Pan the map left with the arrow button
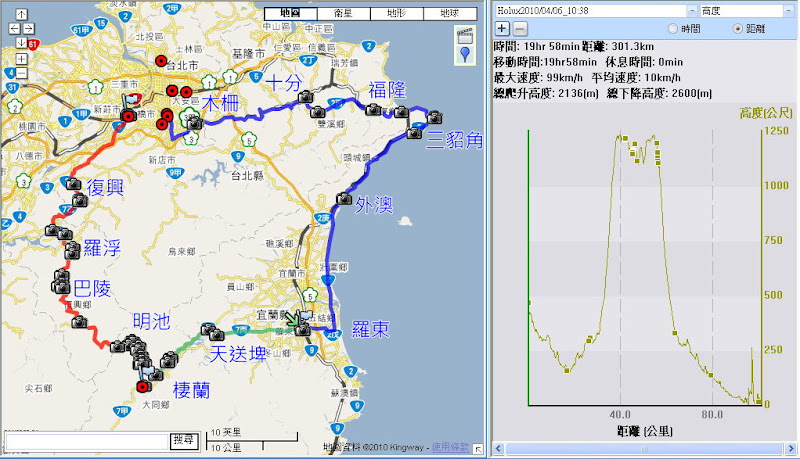Viewport: 800px width, 459px height. pyautogui.click(x=14, y=29)
